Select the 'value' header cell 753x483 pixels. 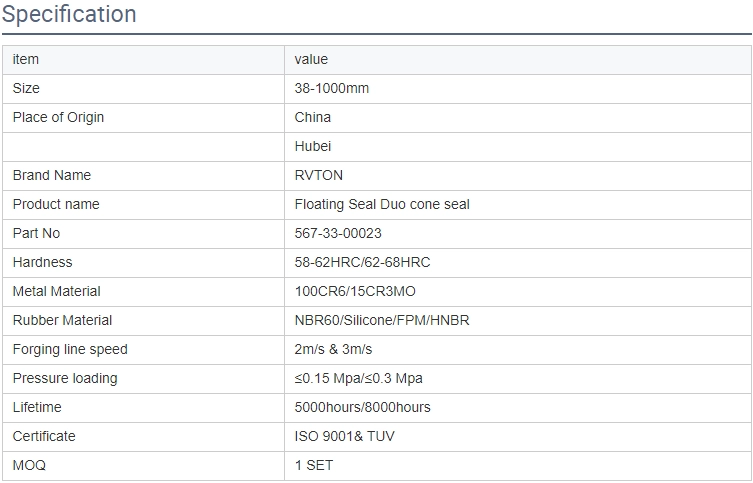click(518, 60)
